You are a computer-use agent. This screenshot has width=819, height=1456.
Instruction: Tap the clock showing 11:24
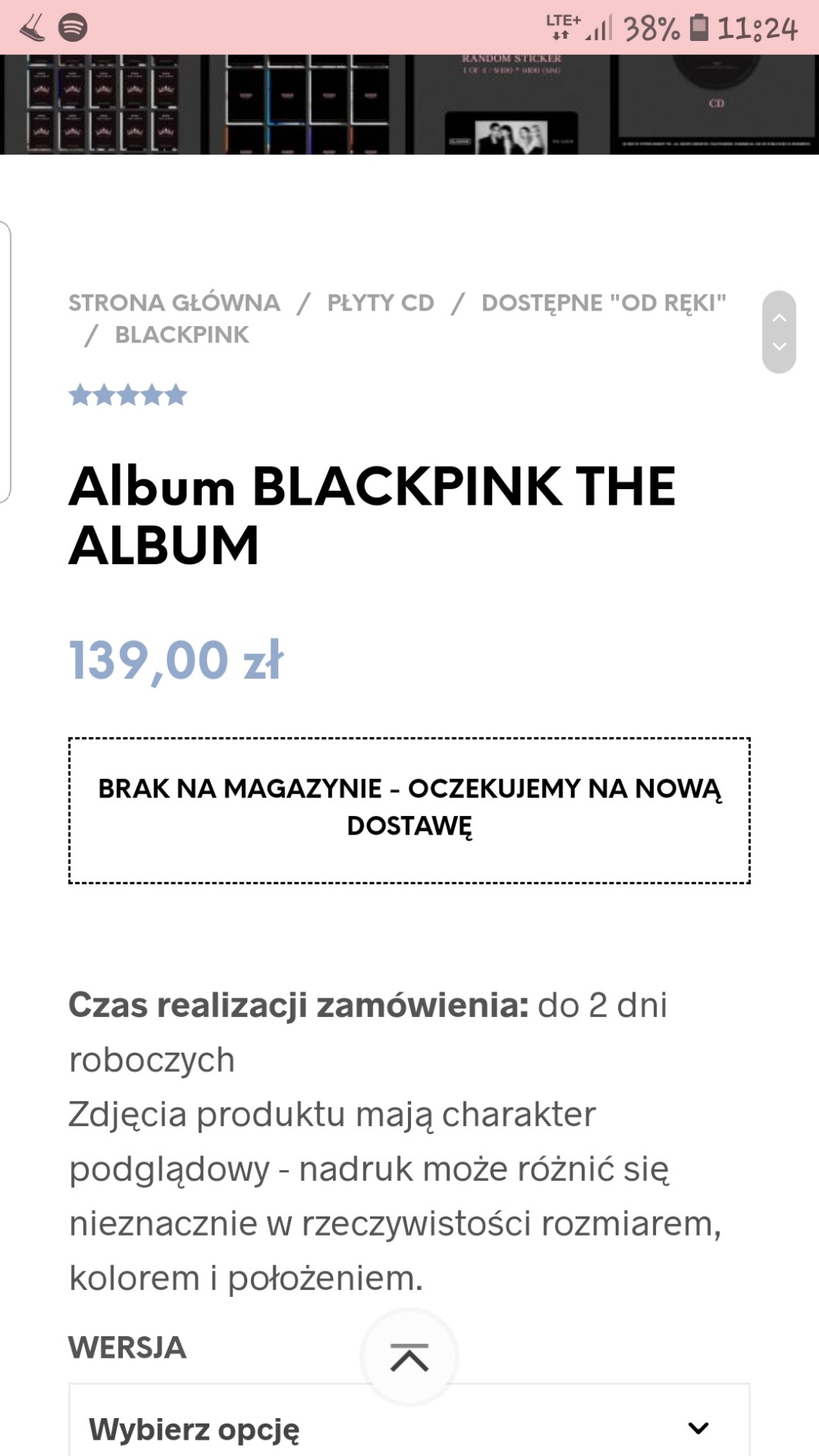point(757,29)
